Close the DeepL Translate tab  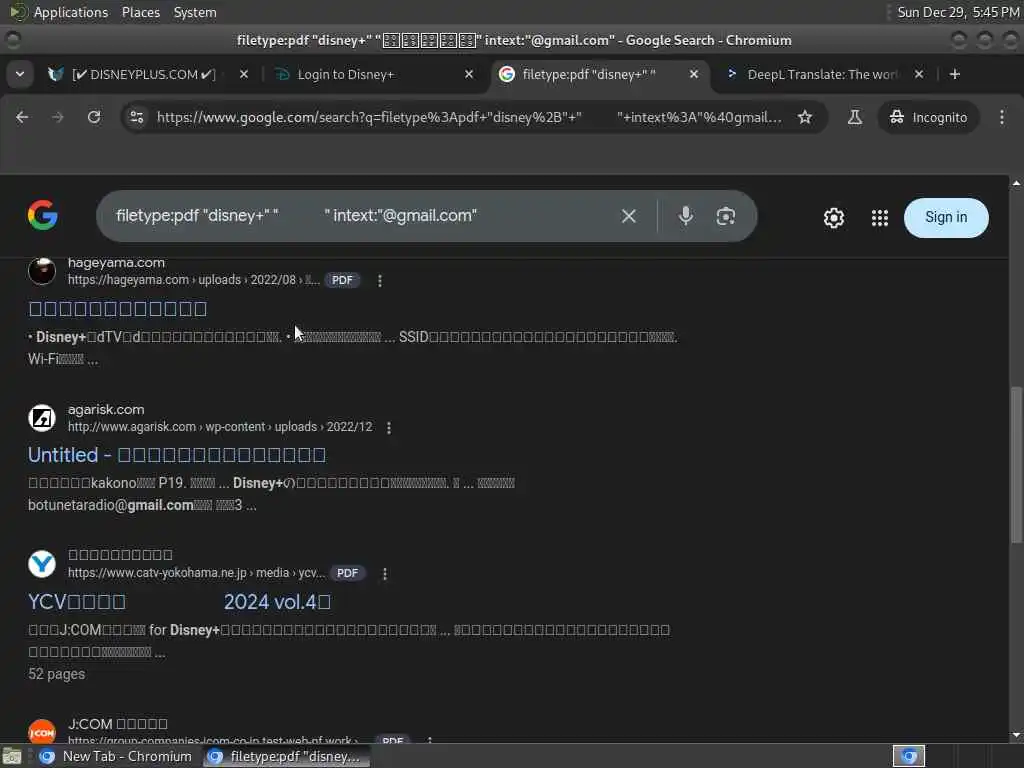[x=919, y=74]
